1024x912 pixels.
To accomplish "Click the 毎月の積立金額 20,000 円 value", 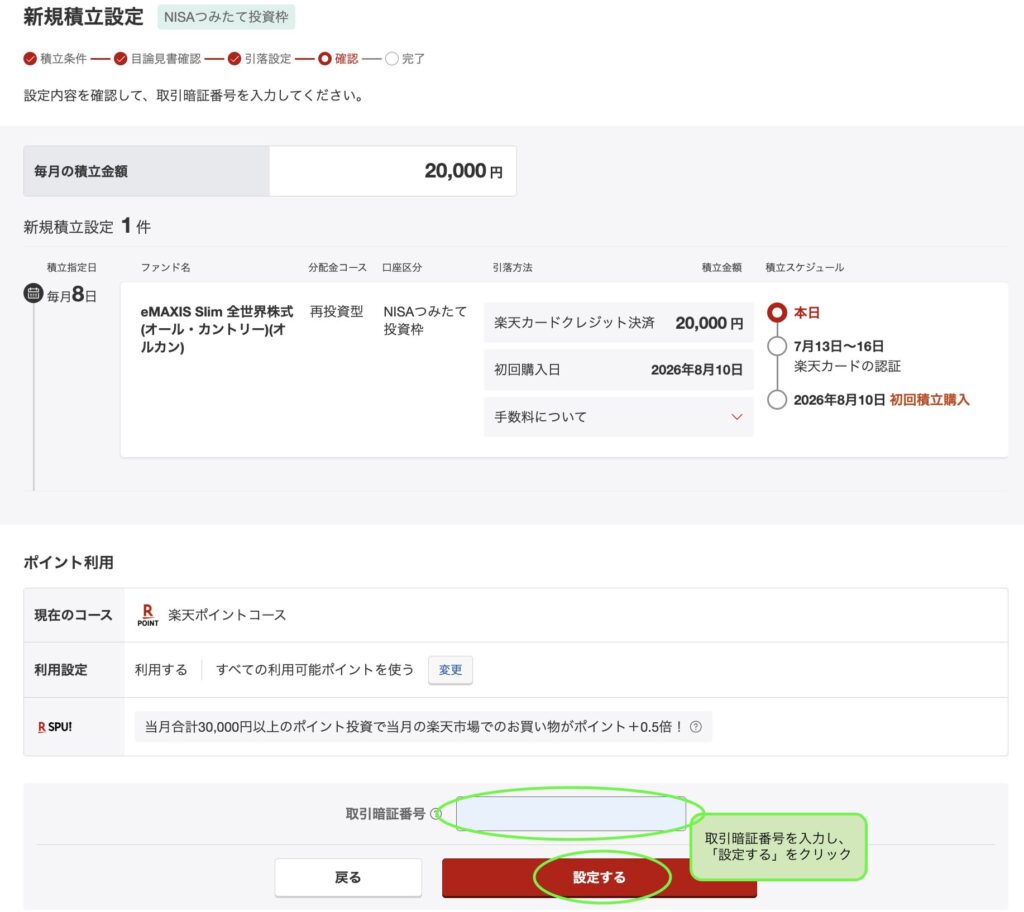I will pyautogui.click(x=463, y=171).
